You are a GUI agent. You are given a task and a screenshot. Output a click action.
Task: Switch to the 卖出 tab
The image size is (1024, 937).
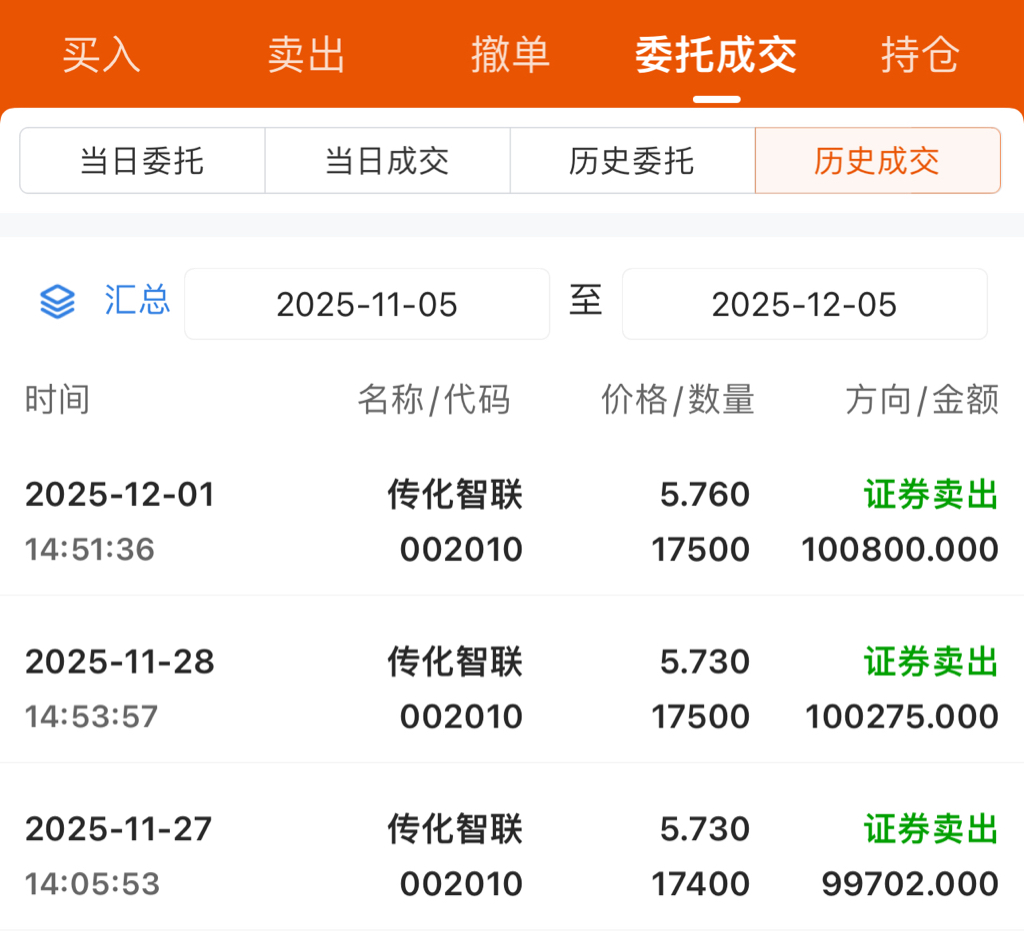(x=306, y=55)
